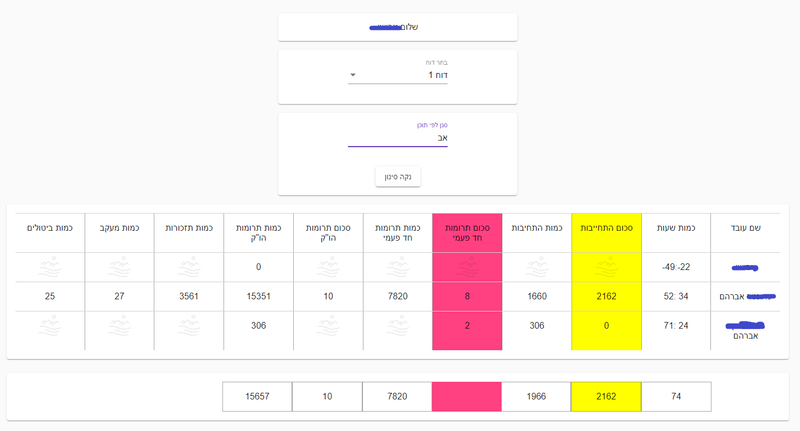The width and height of the screenshot is (800, 431).
Task: Click the 15657 total cell in summary row
Action: click(x=257, y=397)
